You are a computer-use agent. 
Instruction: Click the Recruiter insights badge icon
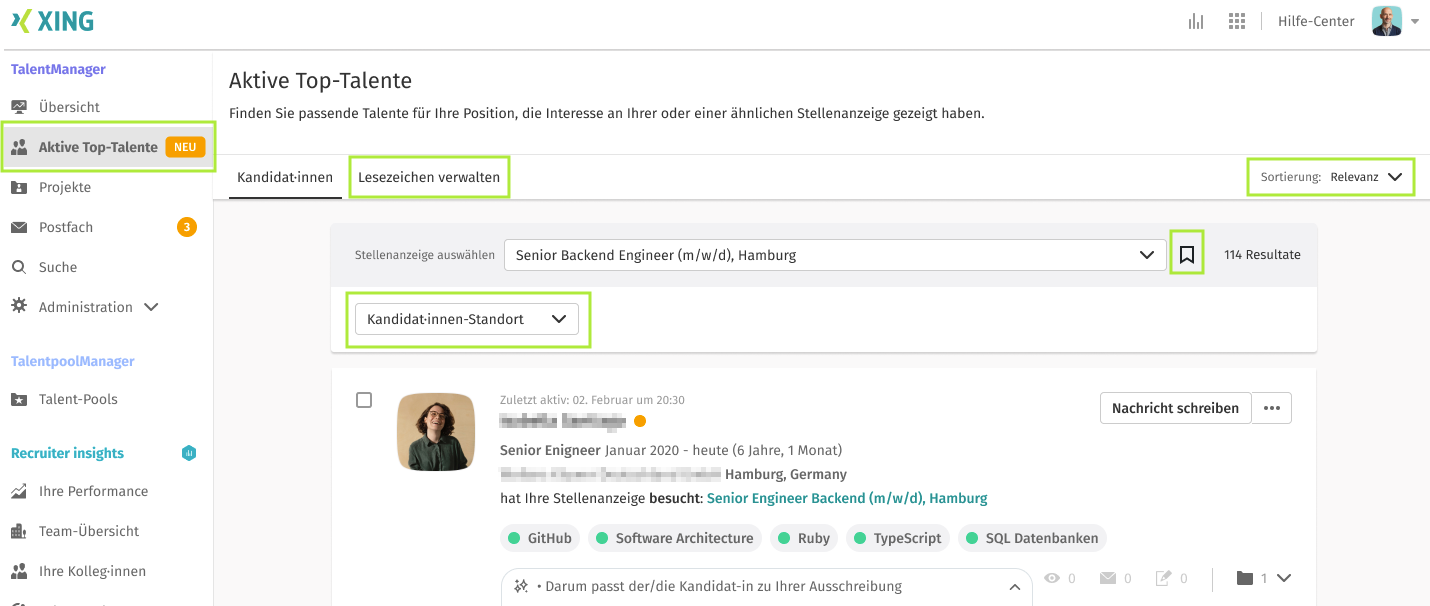(x=189, y=453)
